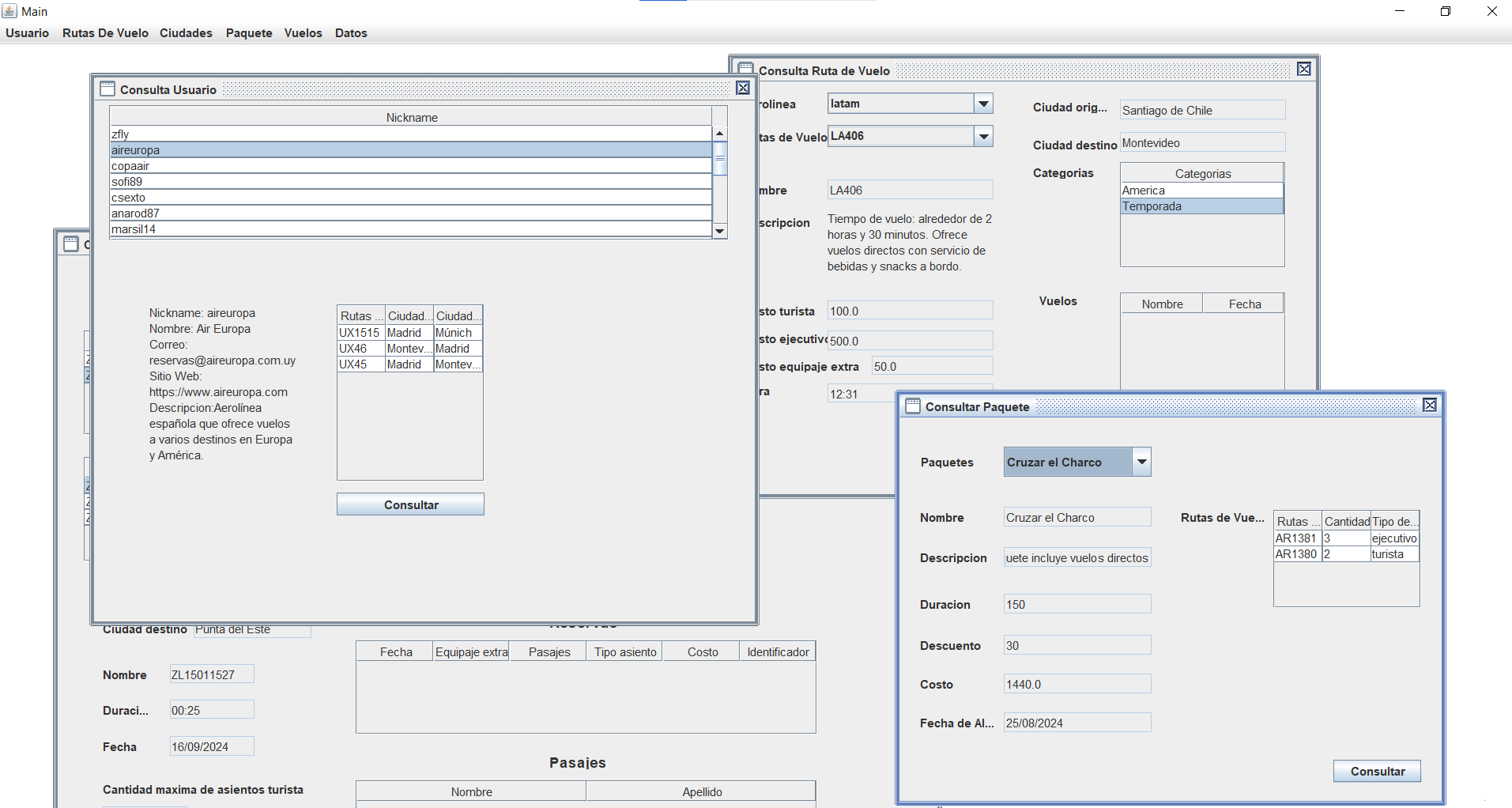Expand the Cruzar el Charco package dropdown
Screen dimensions: 1512x808
(x=1141, y=463)
